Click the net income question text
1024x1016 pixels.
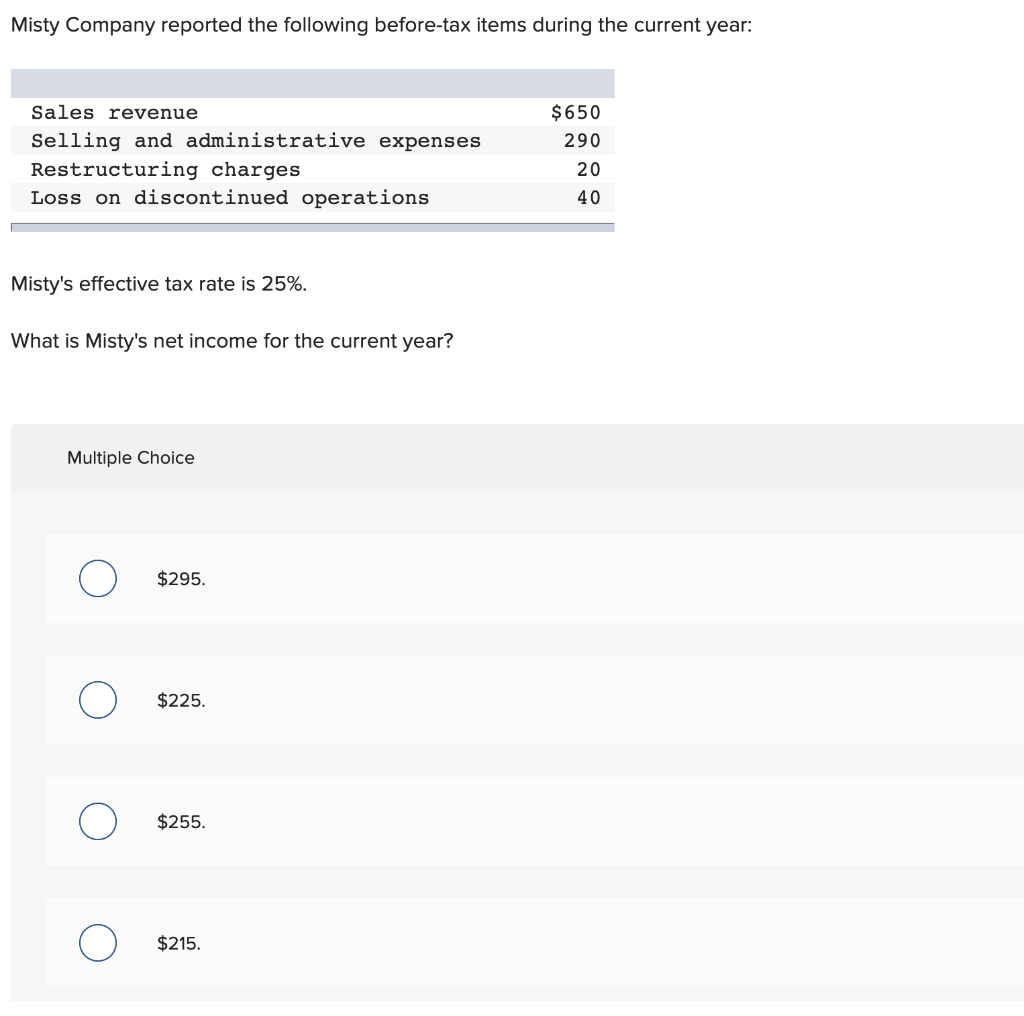232,341
